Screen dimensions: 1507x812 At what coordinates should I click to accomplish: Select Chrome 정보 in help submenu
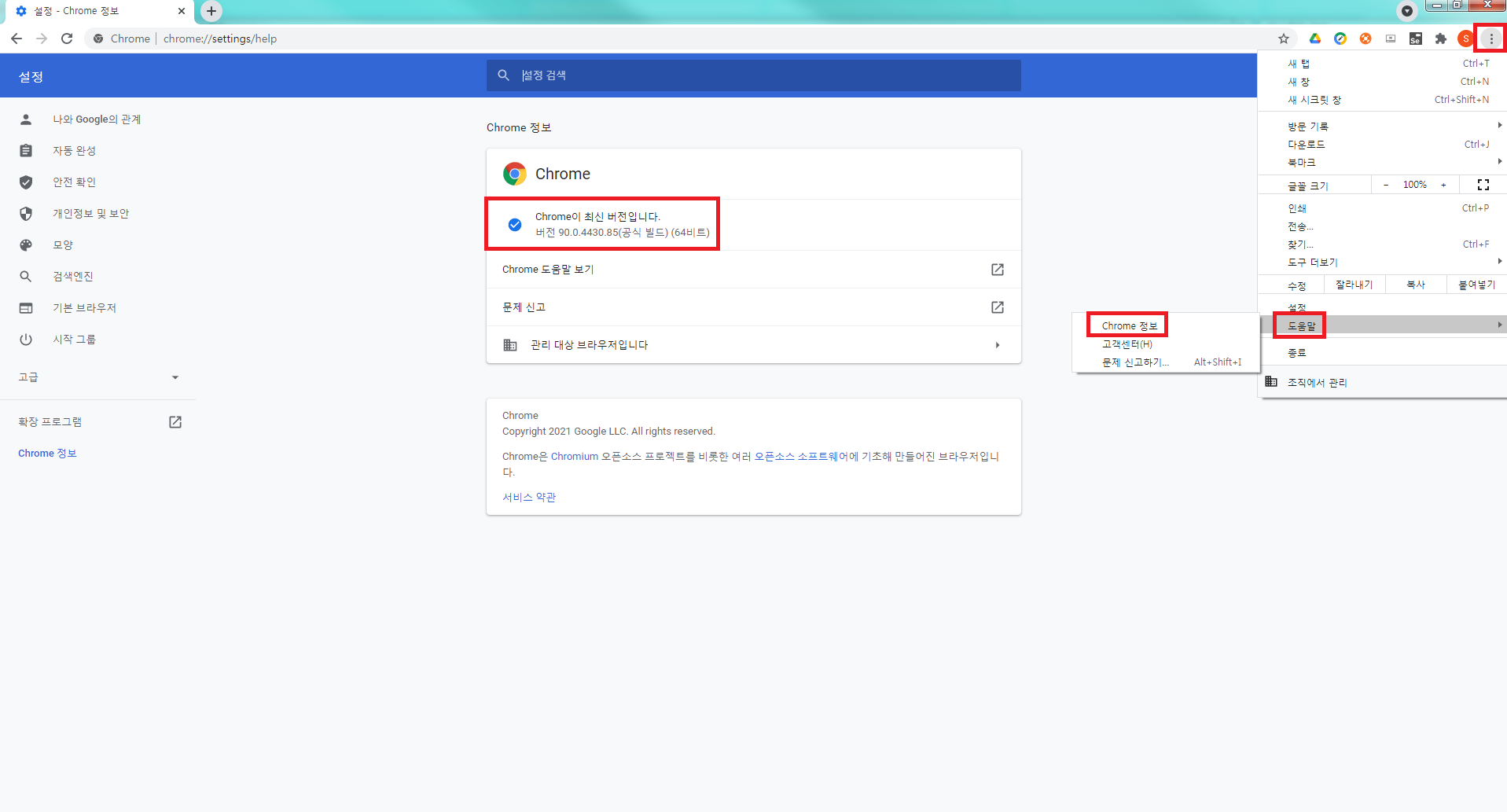[x=1167, y=326]
